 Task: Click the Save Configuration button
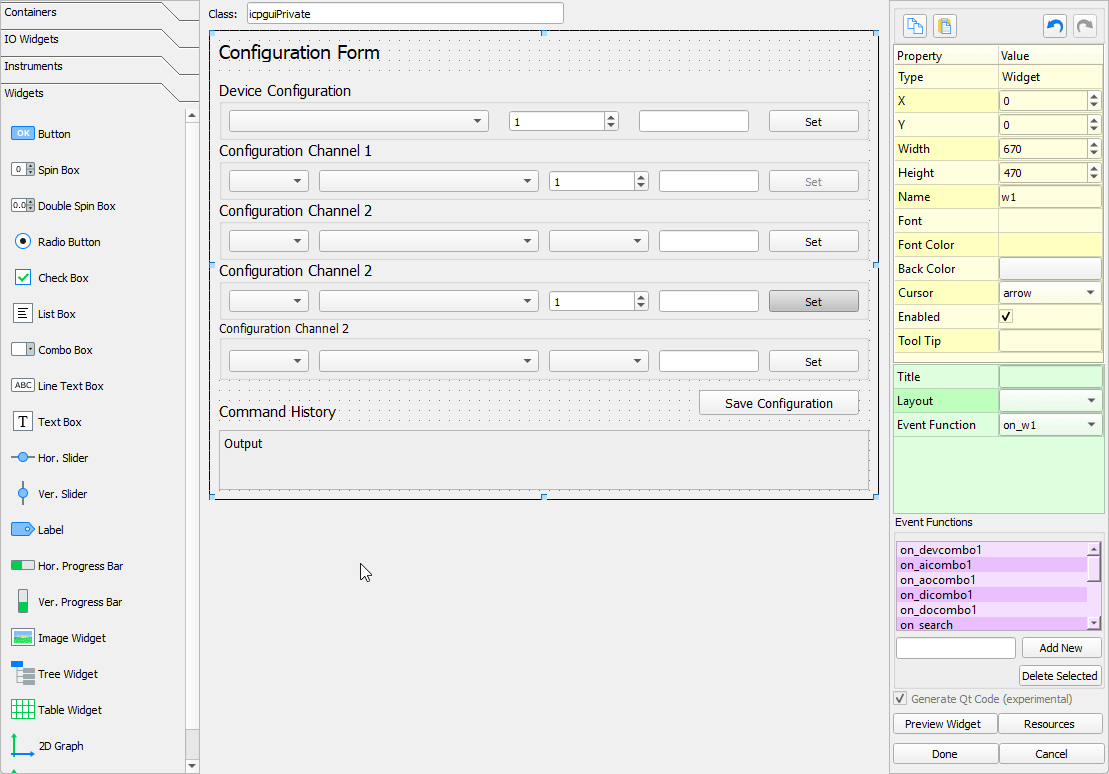pyautogui.click(x=778, y=402)
